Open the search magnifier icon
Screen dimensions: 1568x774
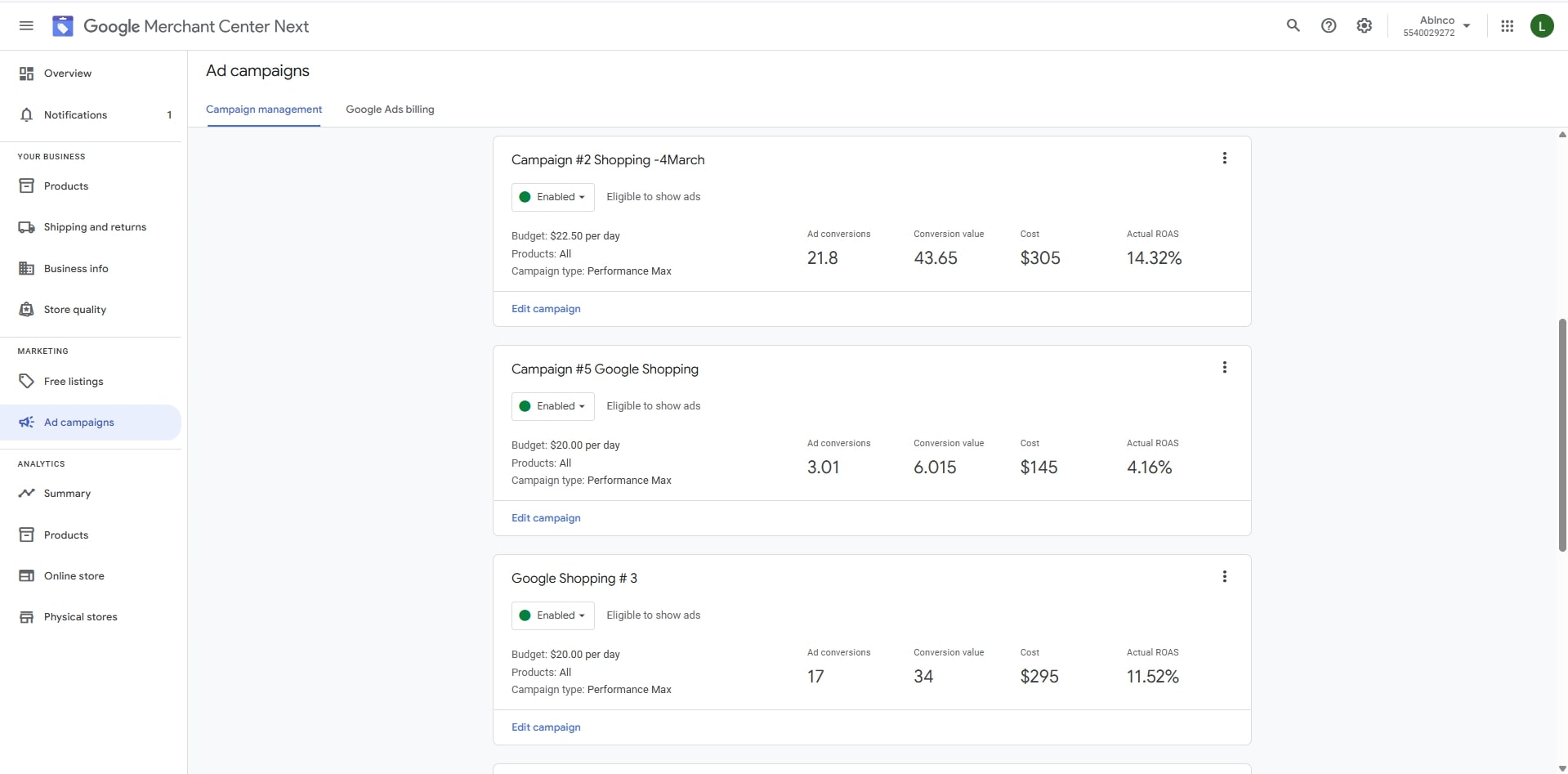point(1293,25)
